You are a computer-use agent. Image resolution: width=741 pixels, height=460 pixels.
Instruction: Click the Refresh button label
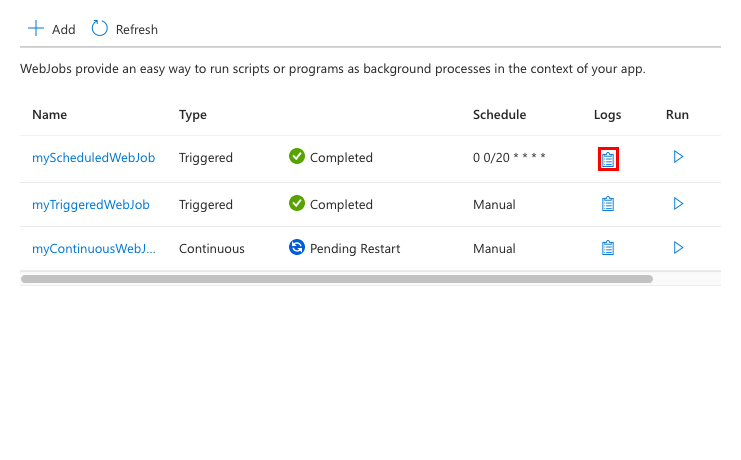[x=137, y=30]
